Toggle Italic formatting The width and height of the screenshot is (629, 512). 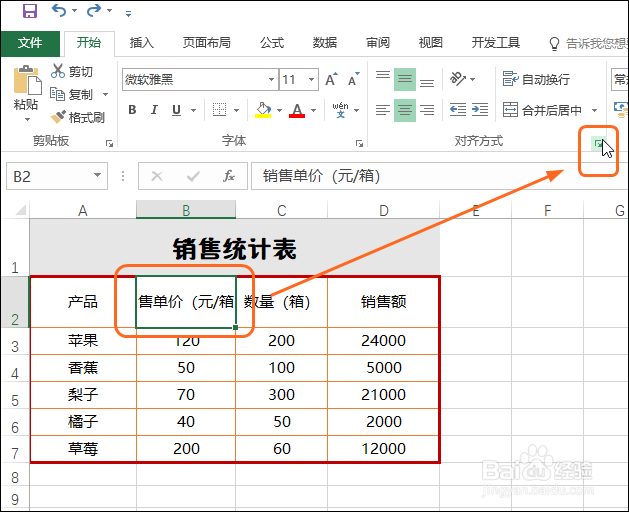(154, 110)
